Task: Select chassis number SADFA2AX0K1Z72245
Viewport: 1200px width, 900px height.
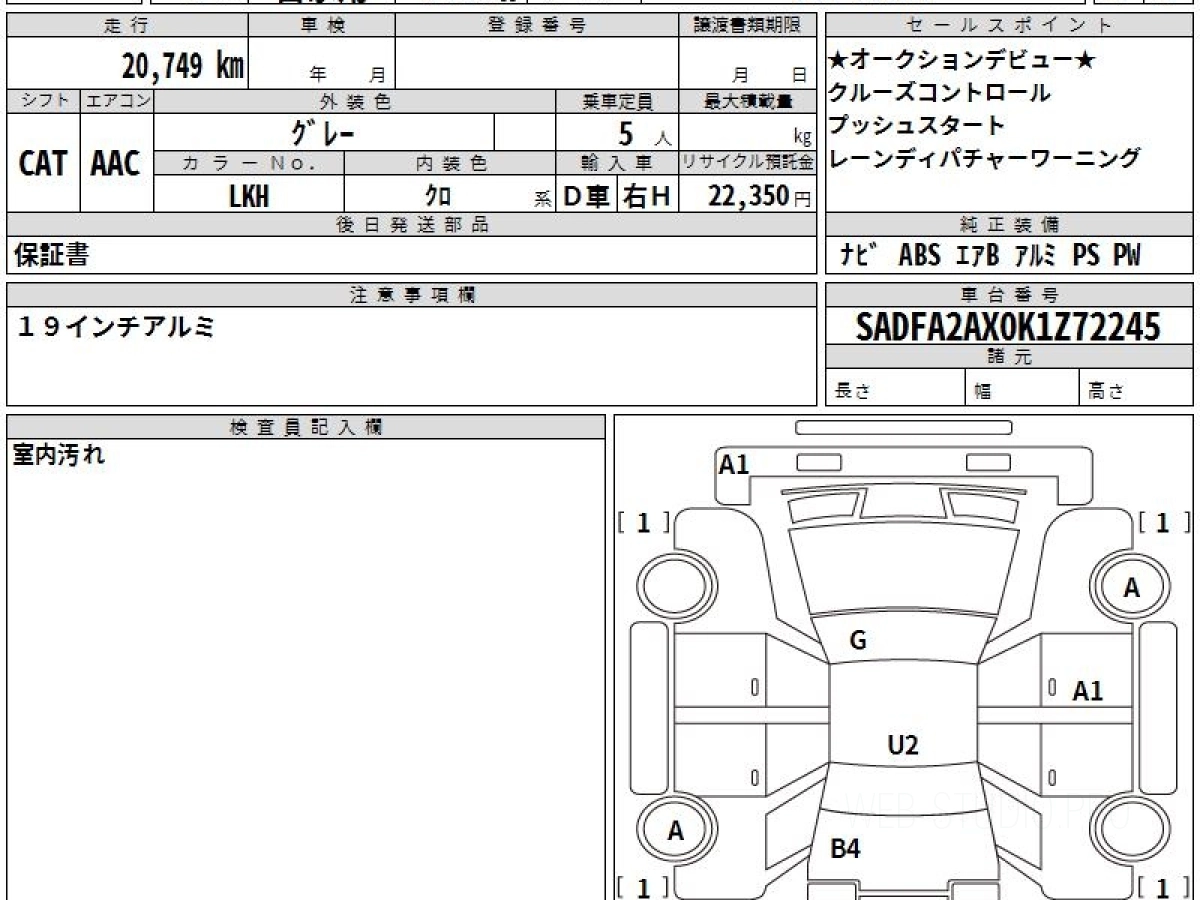Action: [x=1008, y=327]
